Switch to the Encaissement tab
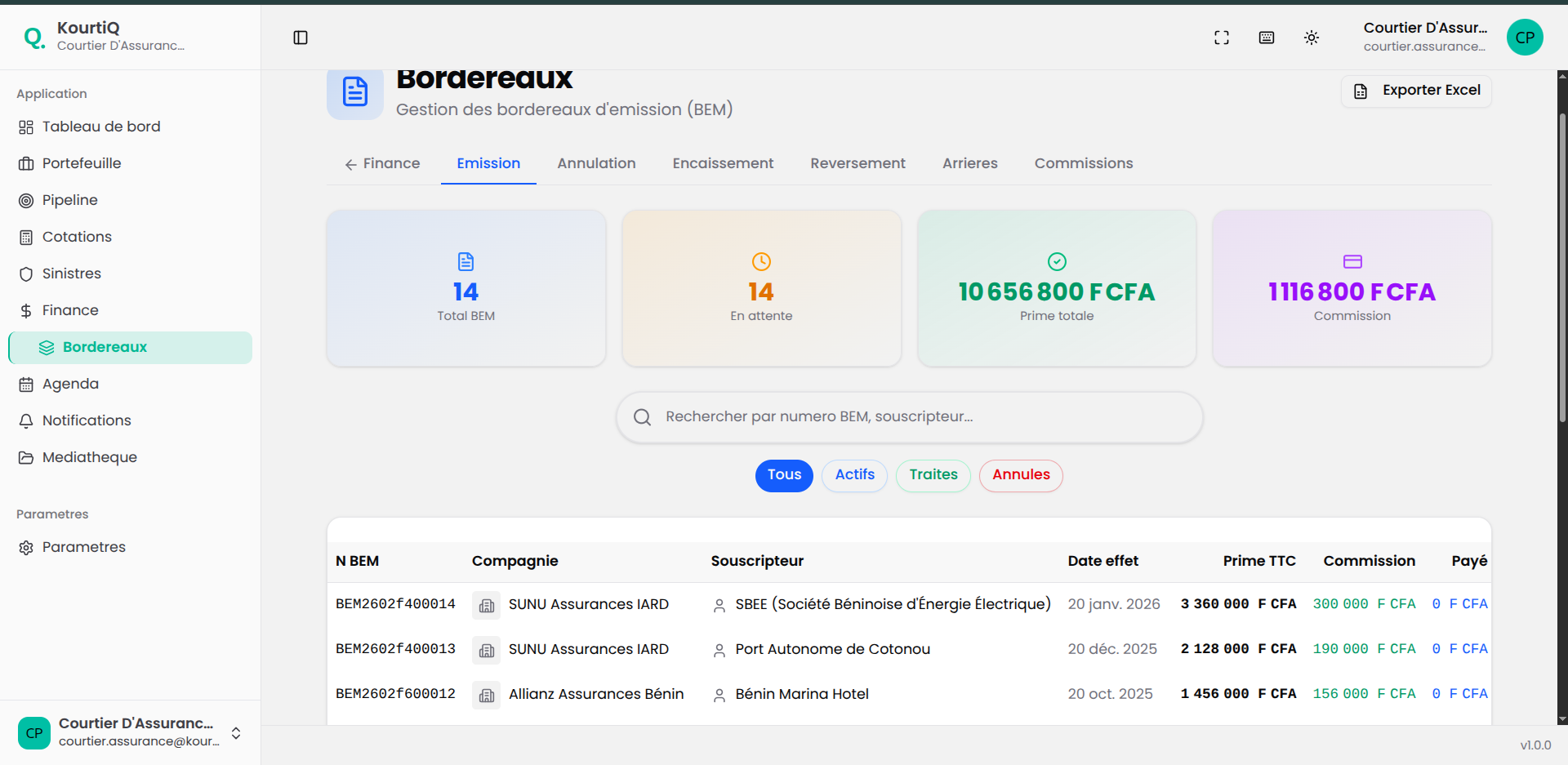 [723, 163]
